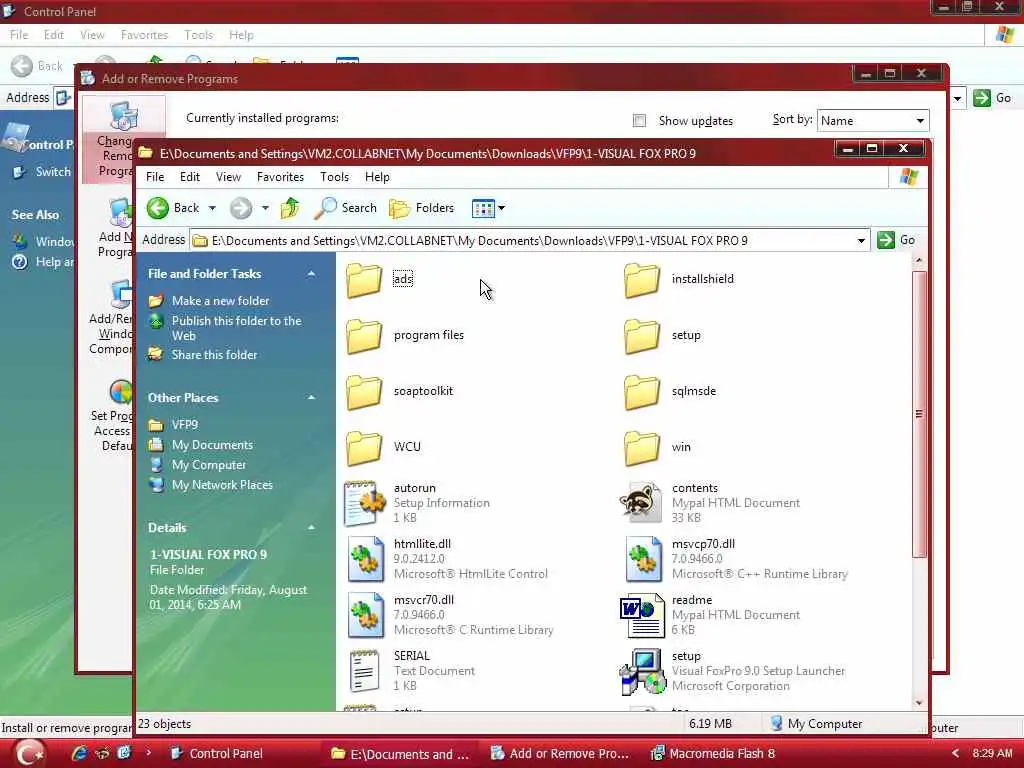Switch to Macromedia Flash 8 taskbar button
Viewport: 1024px width, 768px height.
pyautogui.click(x=713, y=754)
